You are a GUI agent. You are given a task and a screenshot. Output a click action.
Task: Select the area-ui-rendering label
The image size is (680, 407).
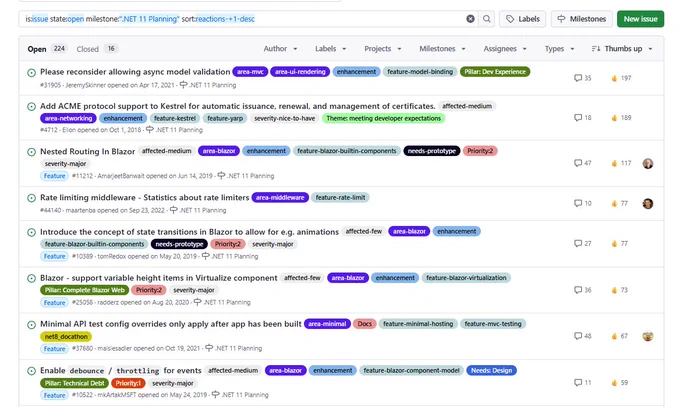point(300,72)
